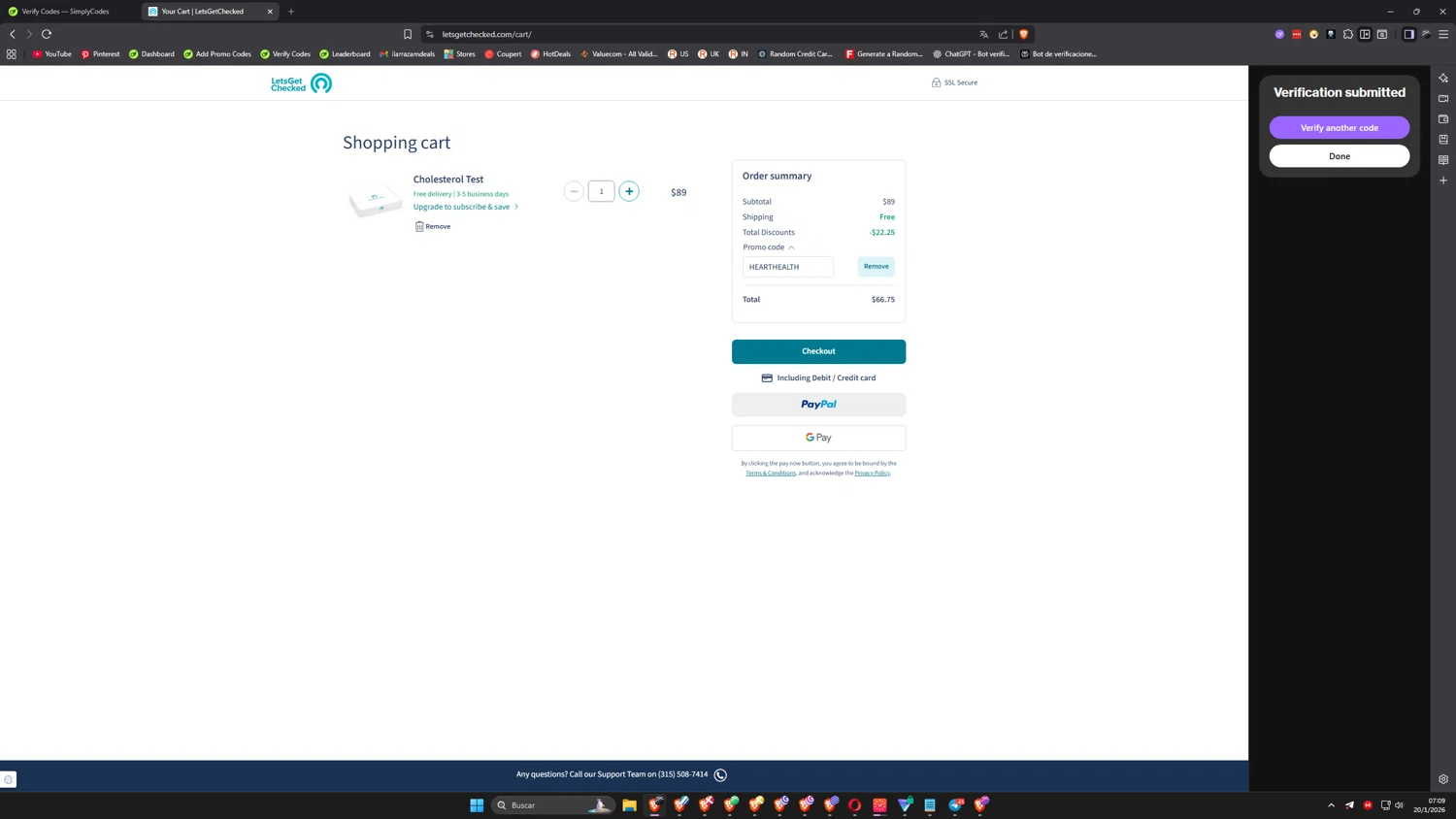
Task: Click the teal Checkout button
Action: tap(818, 351)
